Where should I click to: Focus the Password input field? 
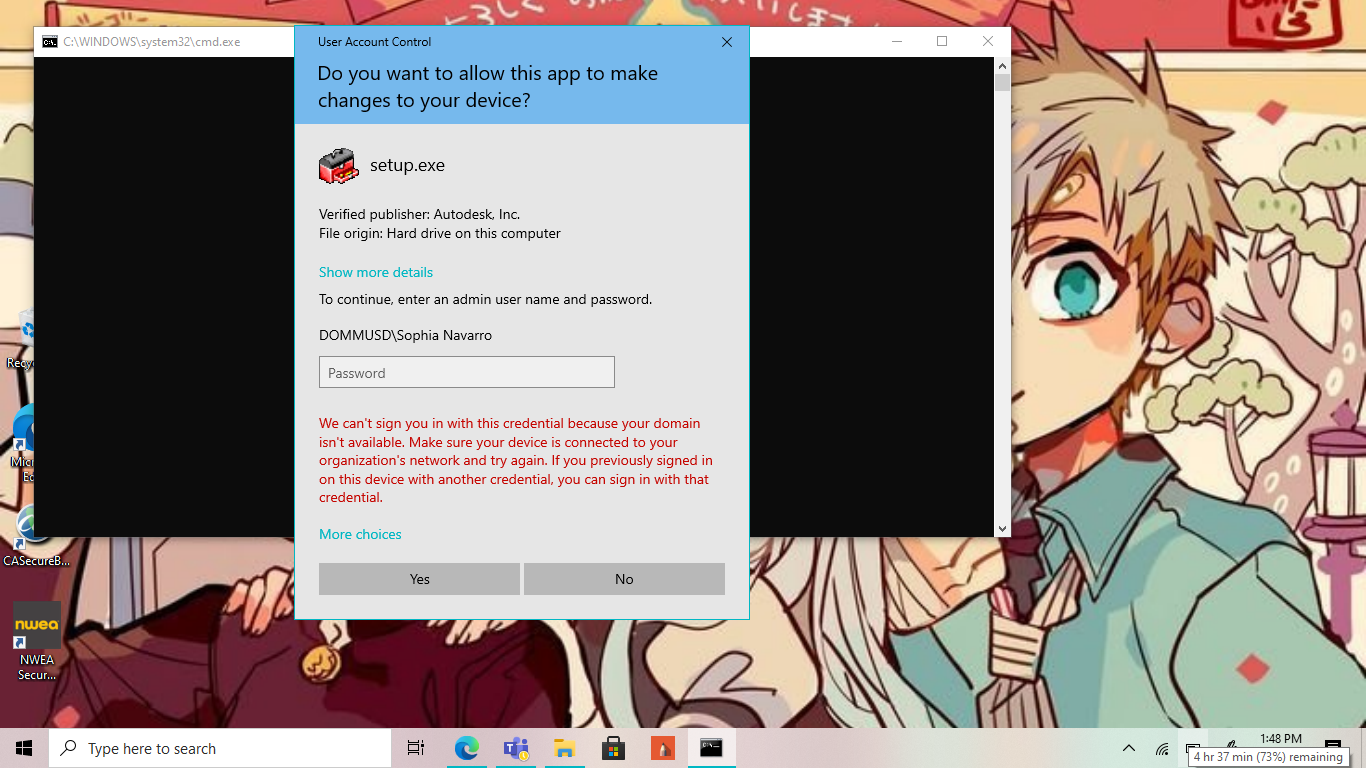(467, 372)
